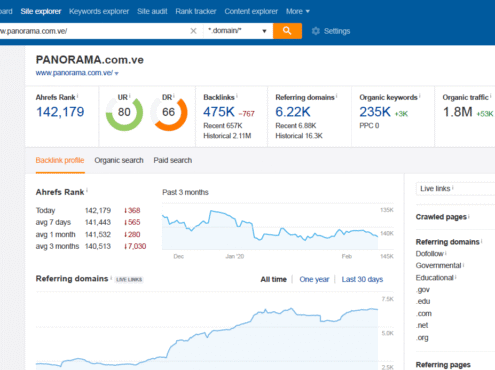The image size is (495, 370).
Task: Click the Referring pages sidebar heading
Action: (443, 365)
